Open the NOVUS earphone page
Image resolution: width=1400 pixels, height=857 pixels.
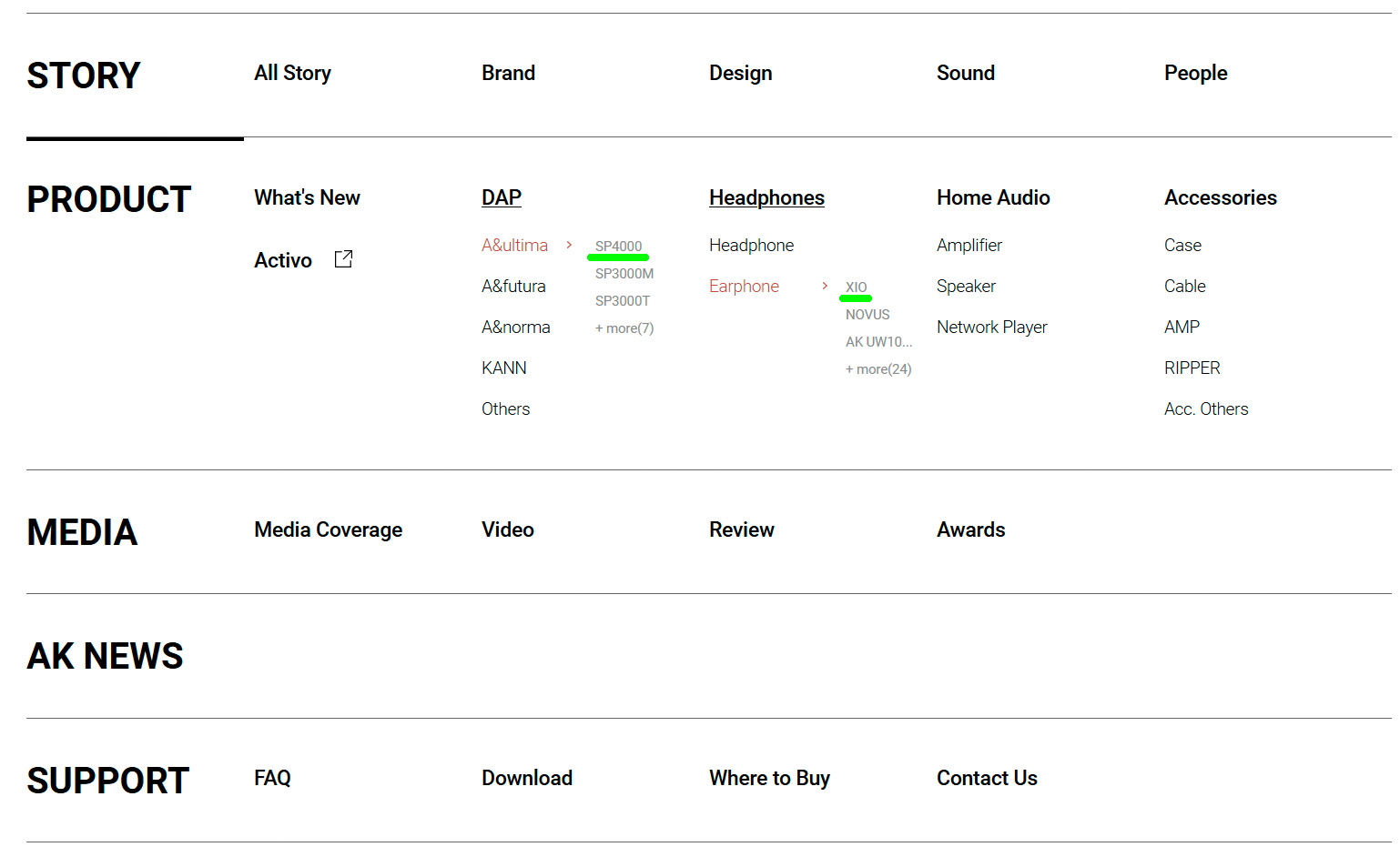(x=867, y=315)
